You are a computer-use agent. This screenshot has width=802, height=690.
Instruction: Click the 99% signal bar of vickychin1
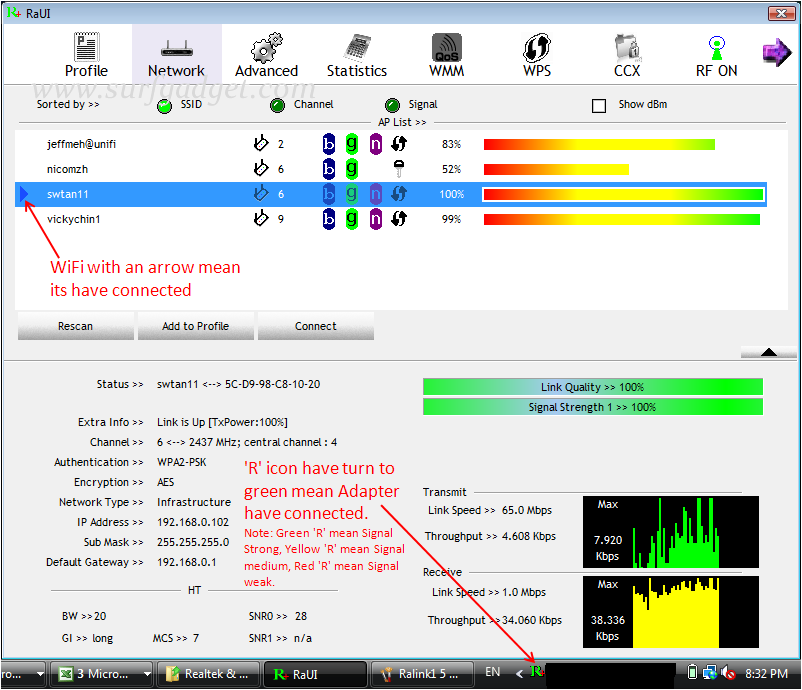pos(621,219)
